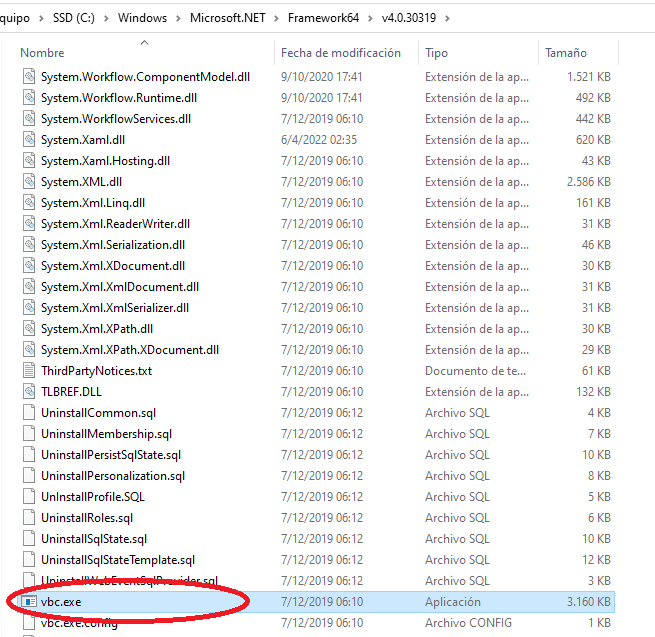Expand the chevron after Framework64 breadcrumb
The width and height of the screenshot is (655, 637).
click(x=370, y=18)
